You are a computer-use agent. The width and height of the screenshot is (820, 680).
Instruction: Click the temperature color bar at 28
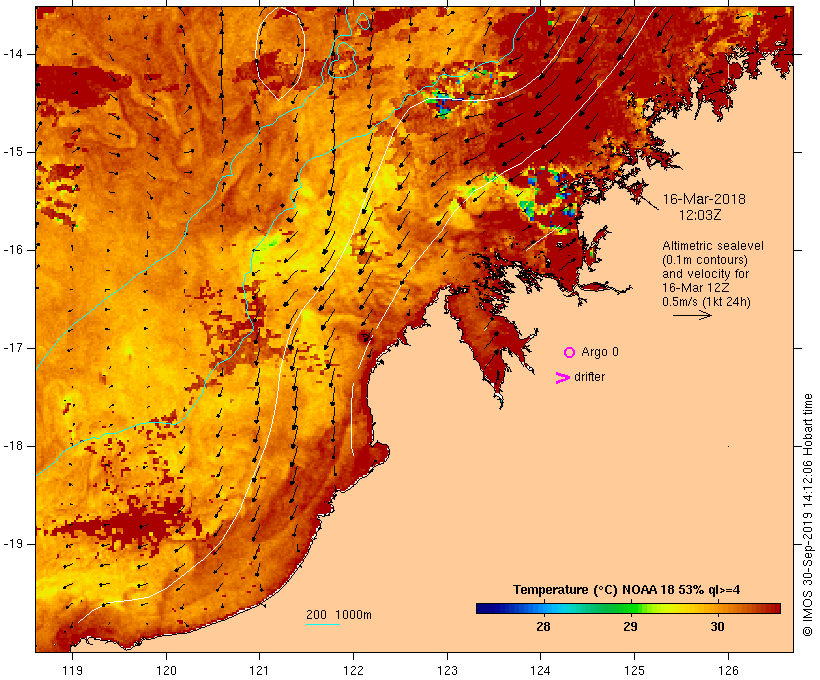543,608
